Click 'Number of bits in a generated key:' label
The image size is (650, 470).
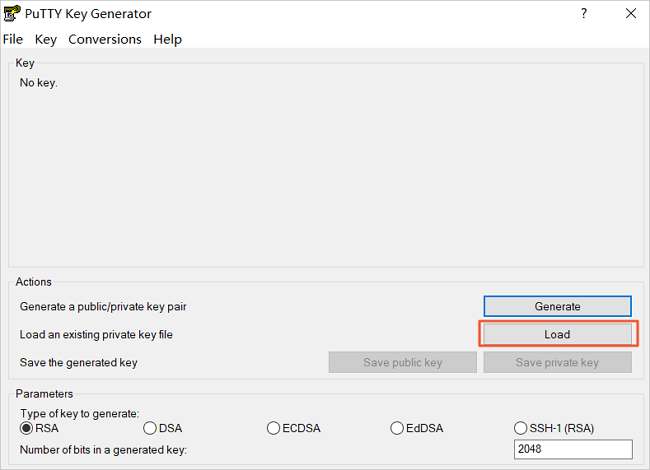point(103,450)
